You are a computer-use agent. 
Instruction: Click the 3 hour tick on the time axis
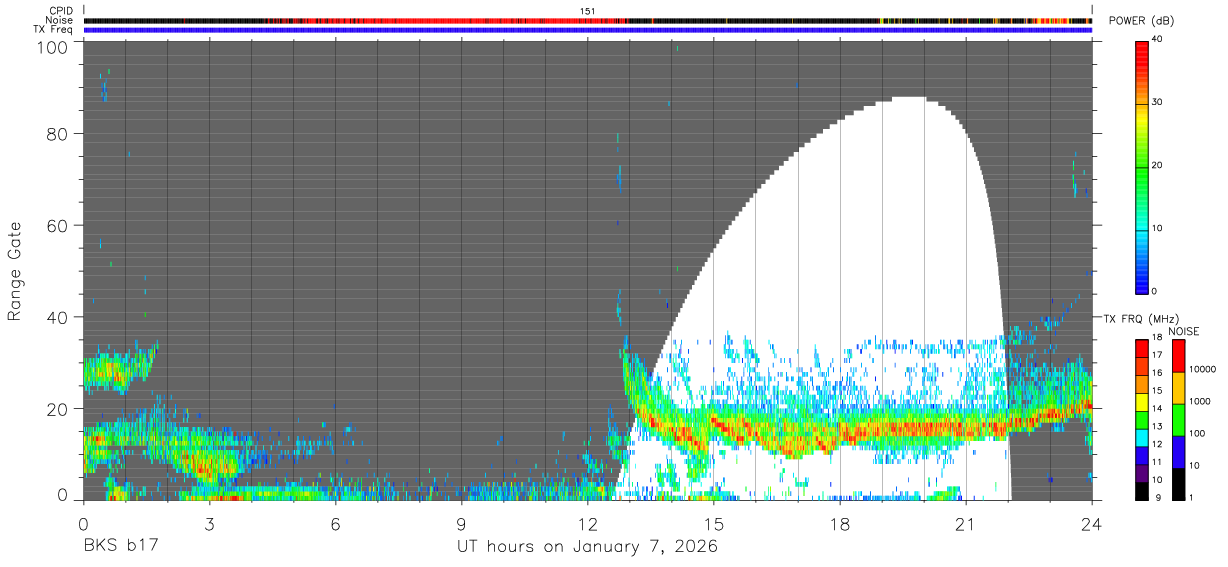209,524
